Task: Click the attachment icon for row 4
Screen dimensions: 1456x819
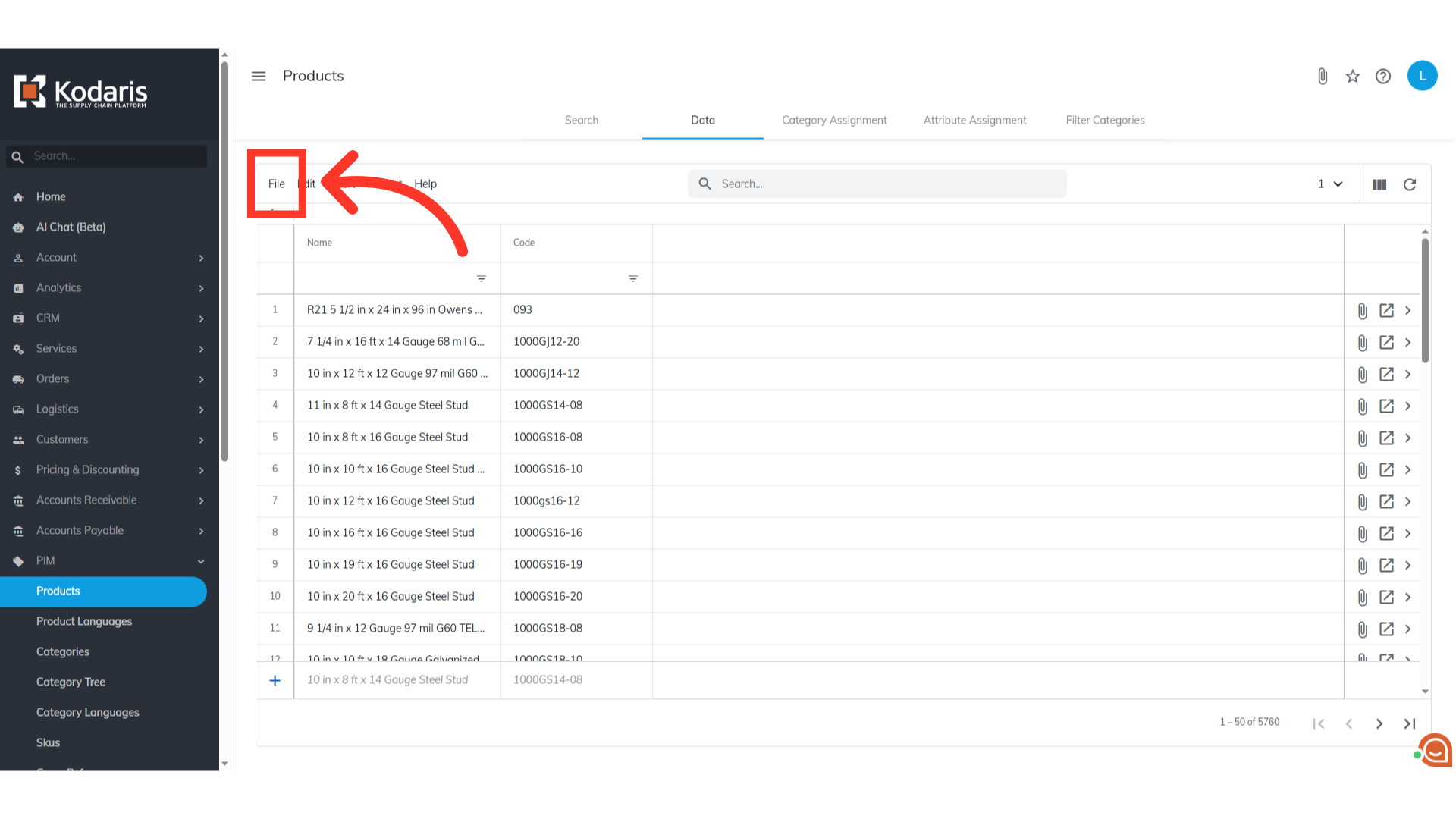Action: coord(1363,406)
